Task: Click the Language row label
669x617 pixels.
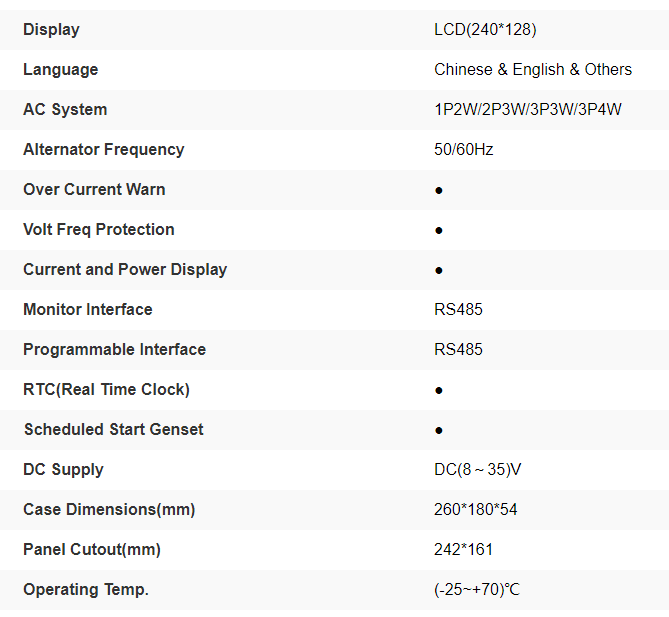Action: pyautogui.click(x=60, y=70)
